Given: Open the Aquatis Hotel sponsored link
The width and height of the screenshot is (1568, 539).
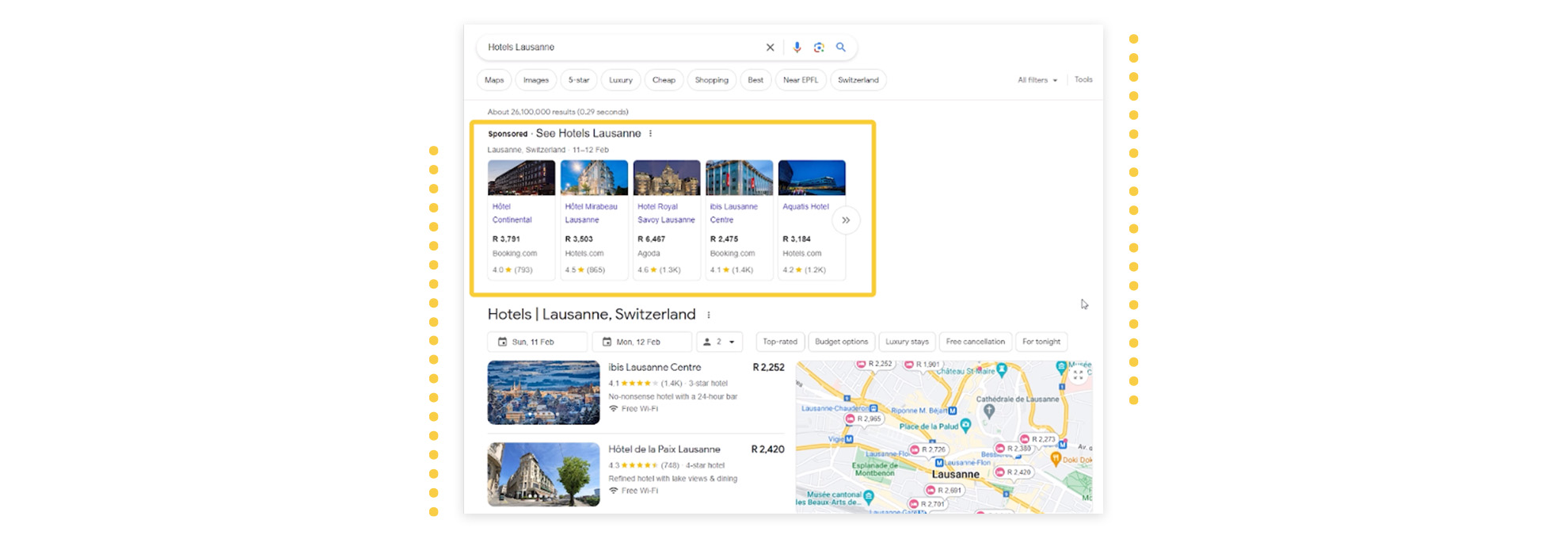Looking at the screenshot, I should tap(805, 207).
